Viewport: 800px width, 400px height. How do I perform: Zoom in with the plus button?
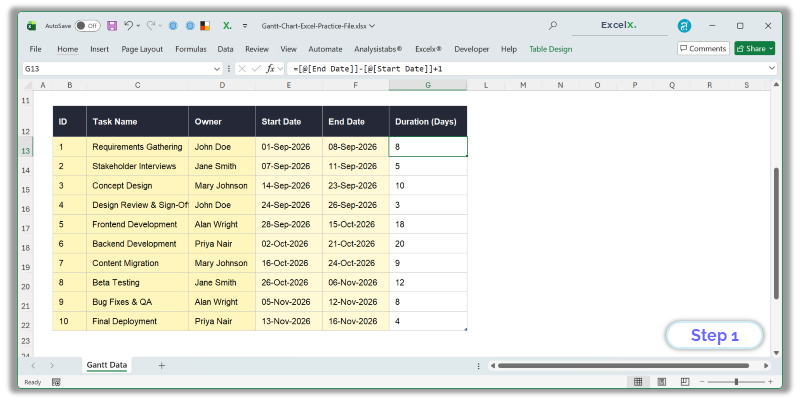click(770, 382)
